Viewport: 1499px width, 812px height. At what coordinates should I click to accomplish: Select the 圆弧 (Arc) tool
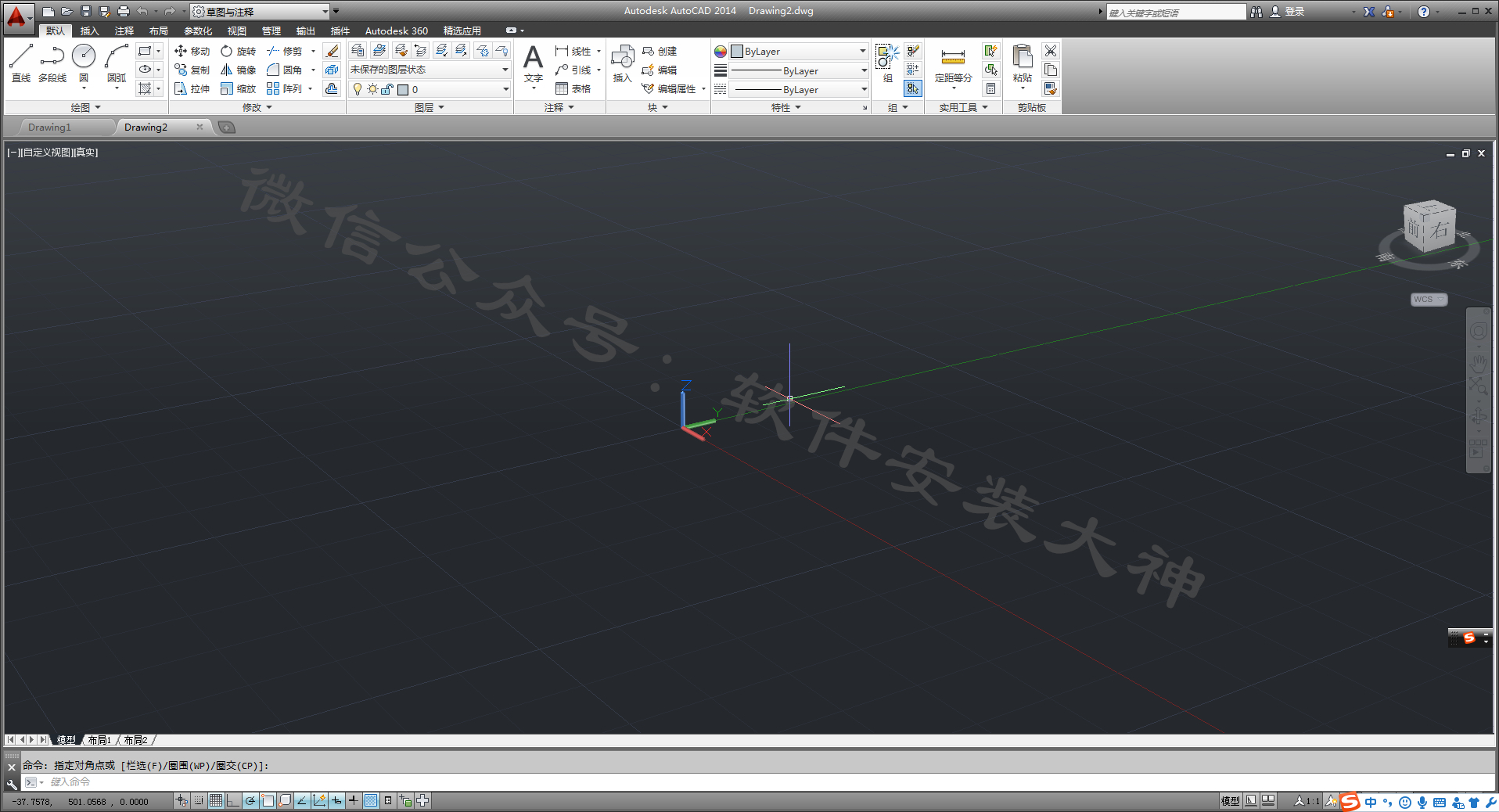117,63
